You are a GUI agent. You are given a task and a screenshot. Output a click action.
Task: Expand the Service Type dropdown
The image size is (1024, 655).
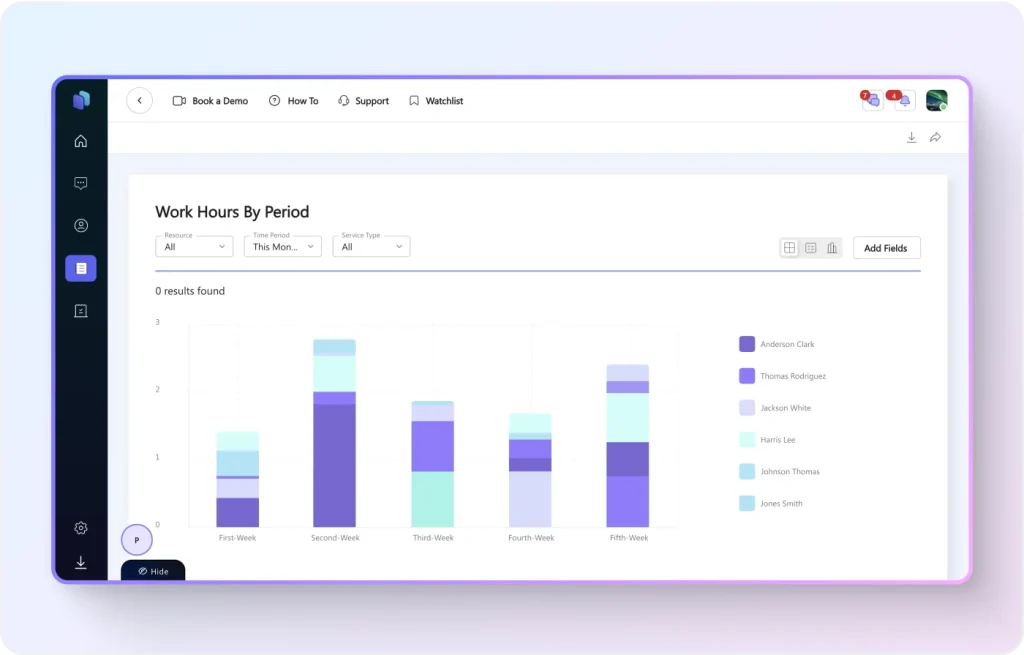(371, 246)
